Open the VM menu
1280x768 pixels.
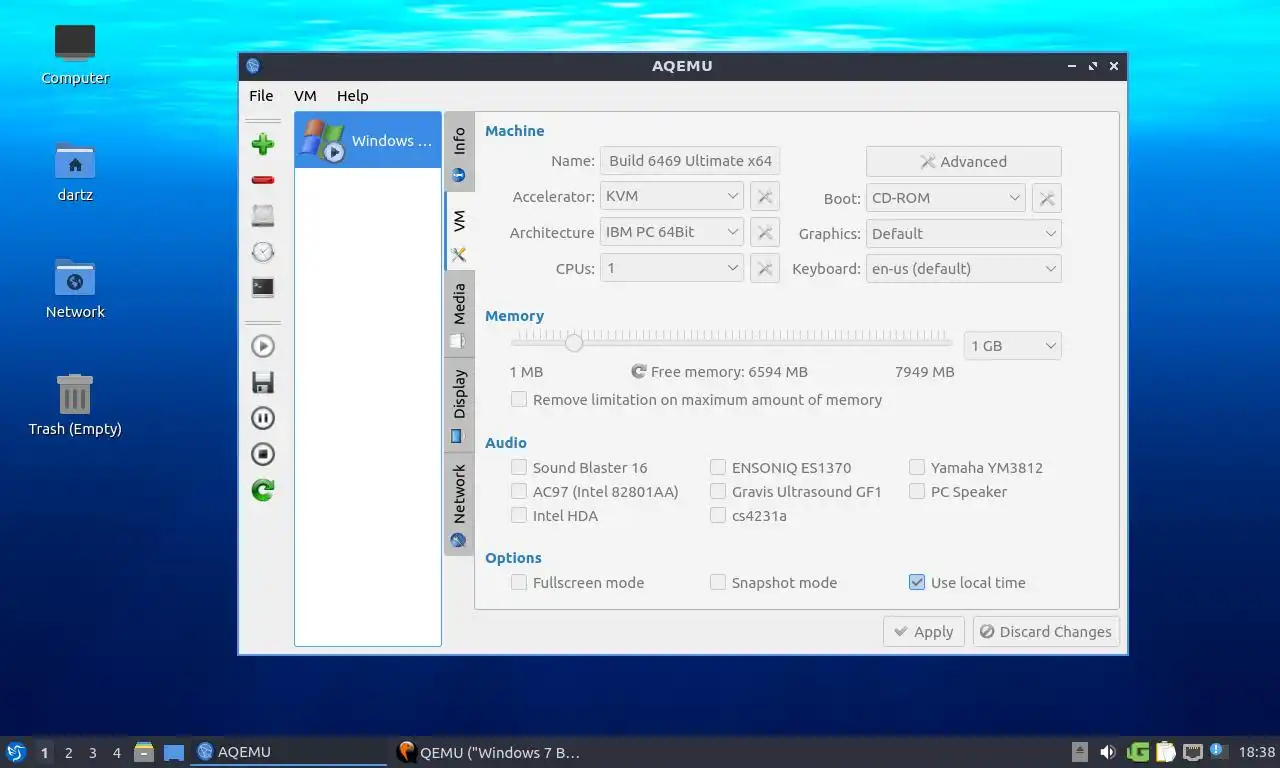(x=305, y=96)
